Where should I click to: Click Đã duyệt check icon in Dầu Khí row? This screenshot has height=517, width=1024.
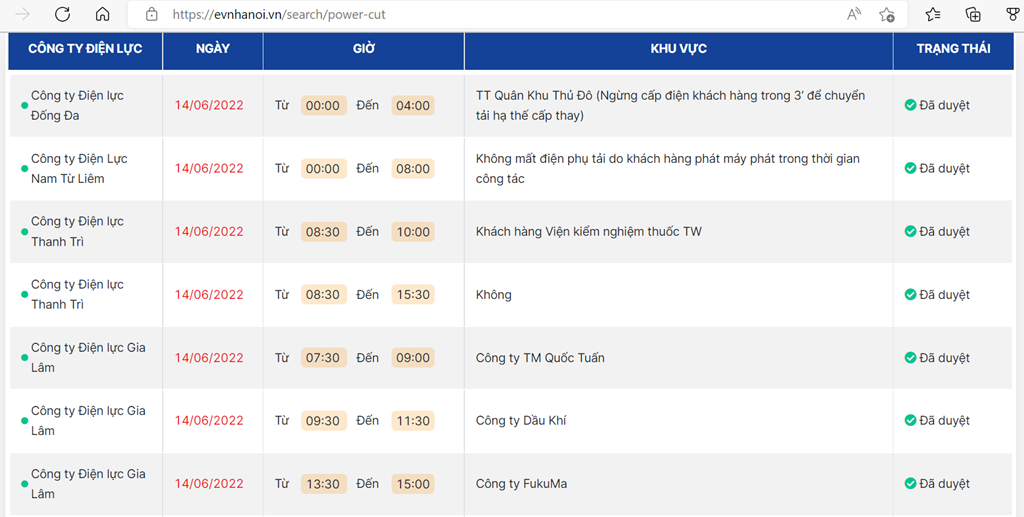[910, 420]
